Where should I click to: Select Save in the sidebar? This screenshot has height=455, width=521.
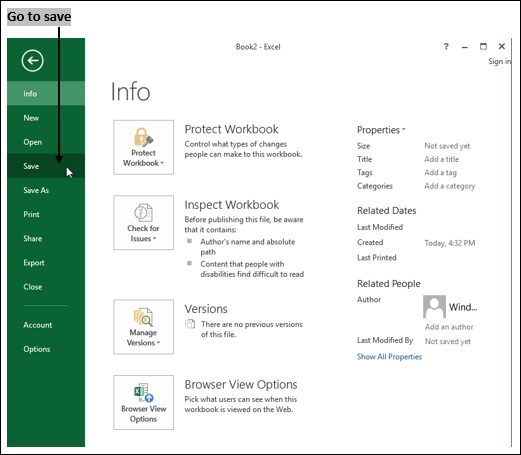[x=46, y=166]
